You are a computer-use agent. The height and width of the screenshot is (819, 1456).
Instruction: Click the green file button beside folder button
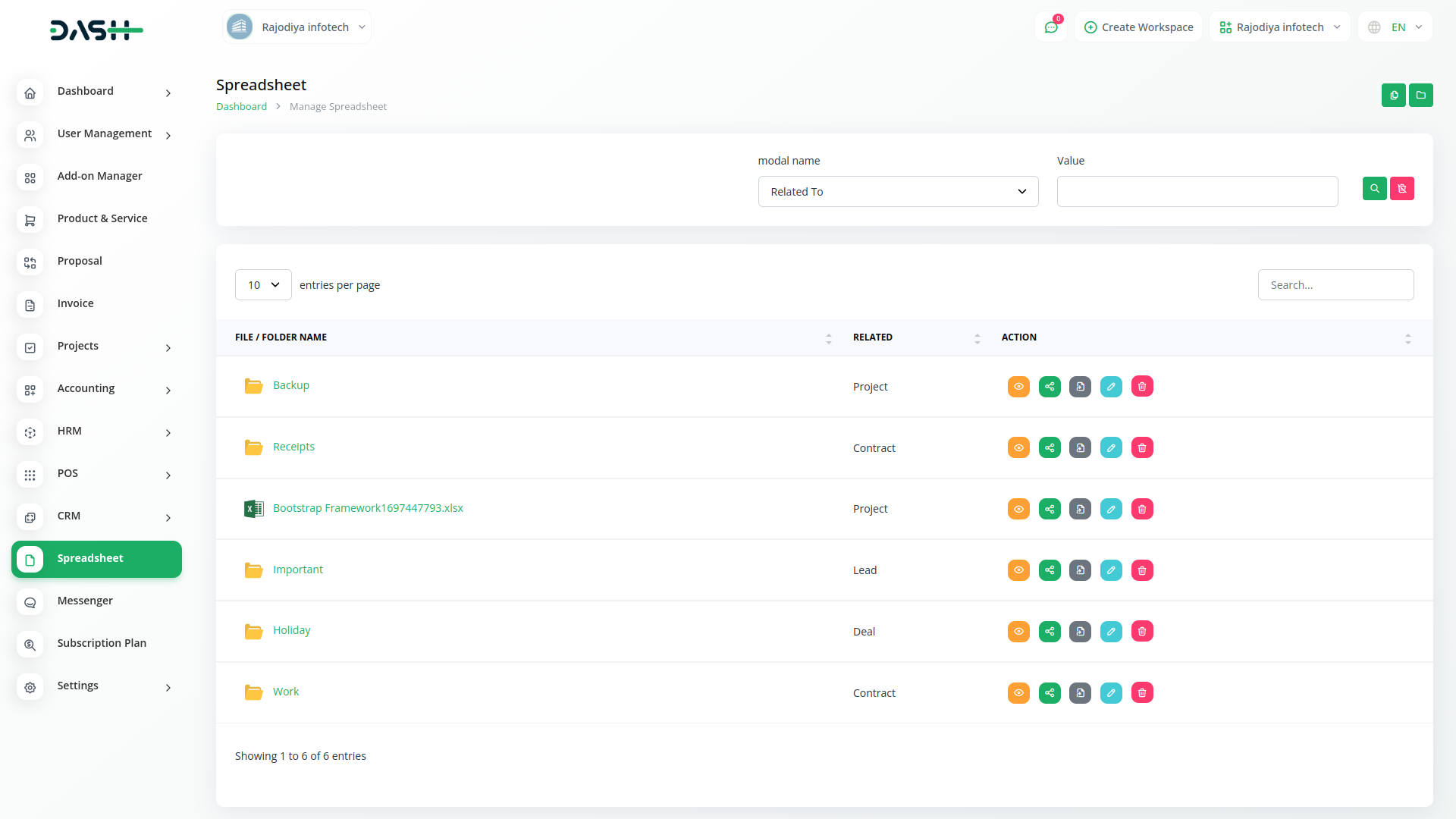coord(1393,96)
